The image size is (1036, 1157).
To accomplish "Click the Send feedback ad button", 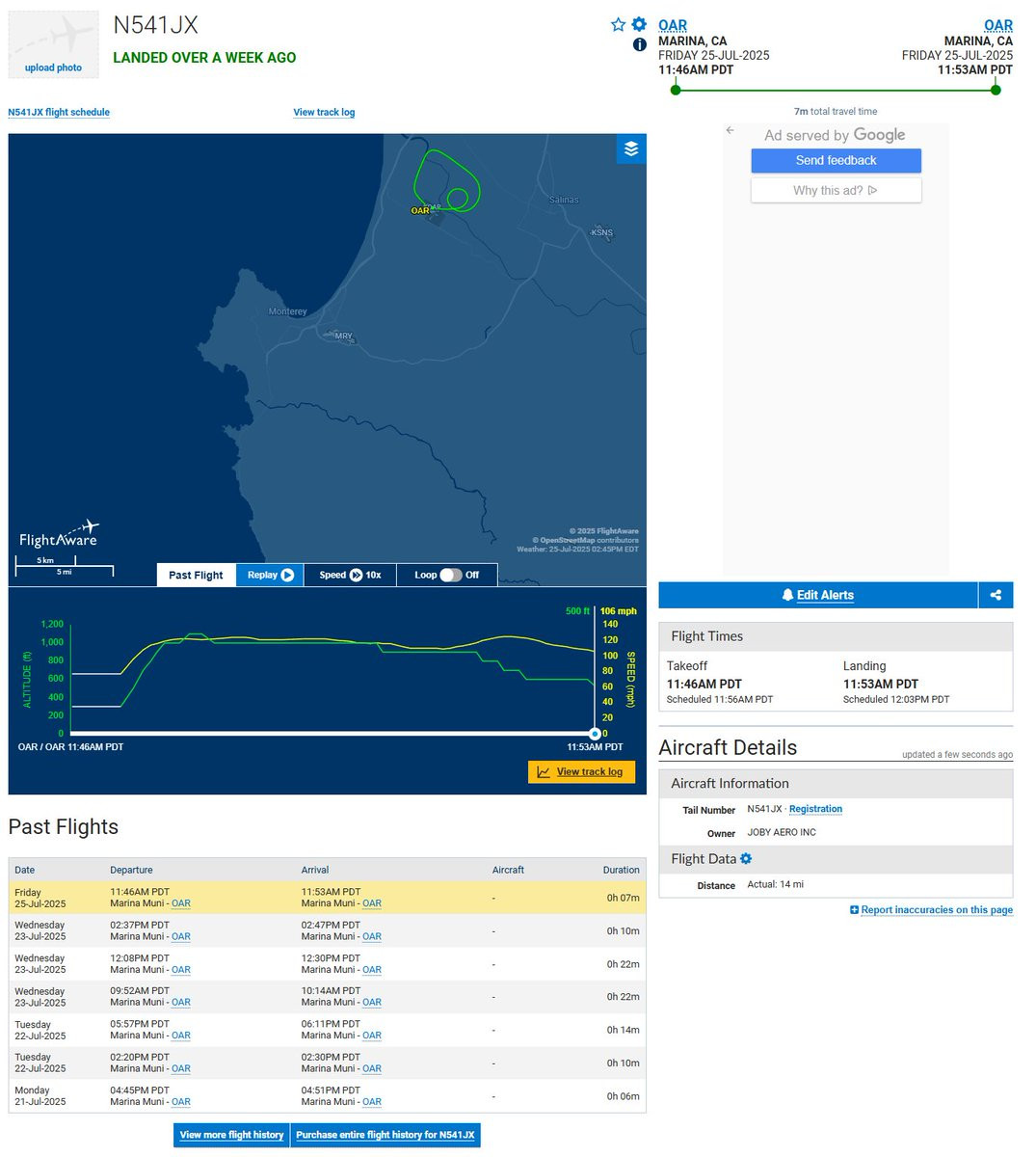I will (x=836, y=160).
